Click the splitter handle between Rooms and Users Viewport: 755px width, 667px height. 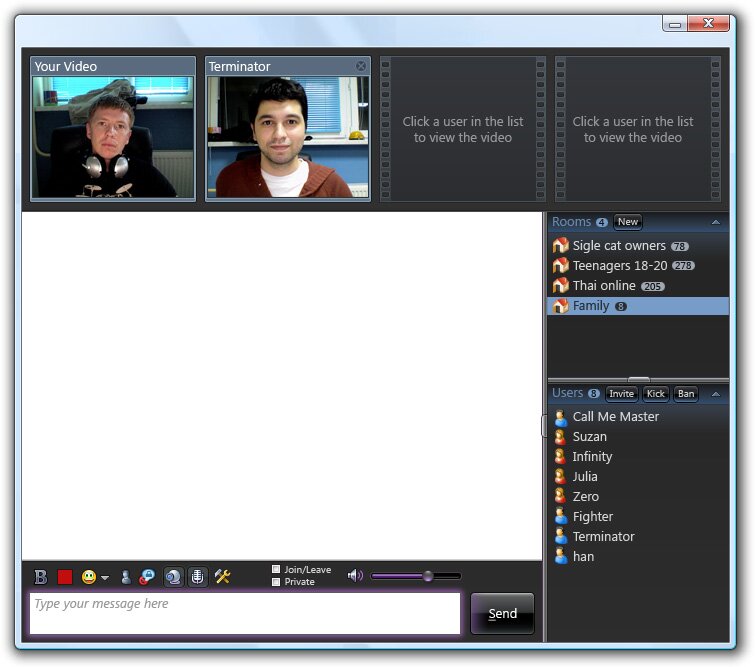pyautogui.click(x=639, y=379)
